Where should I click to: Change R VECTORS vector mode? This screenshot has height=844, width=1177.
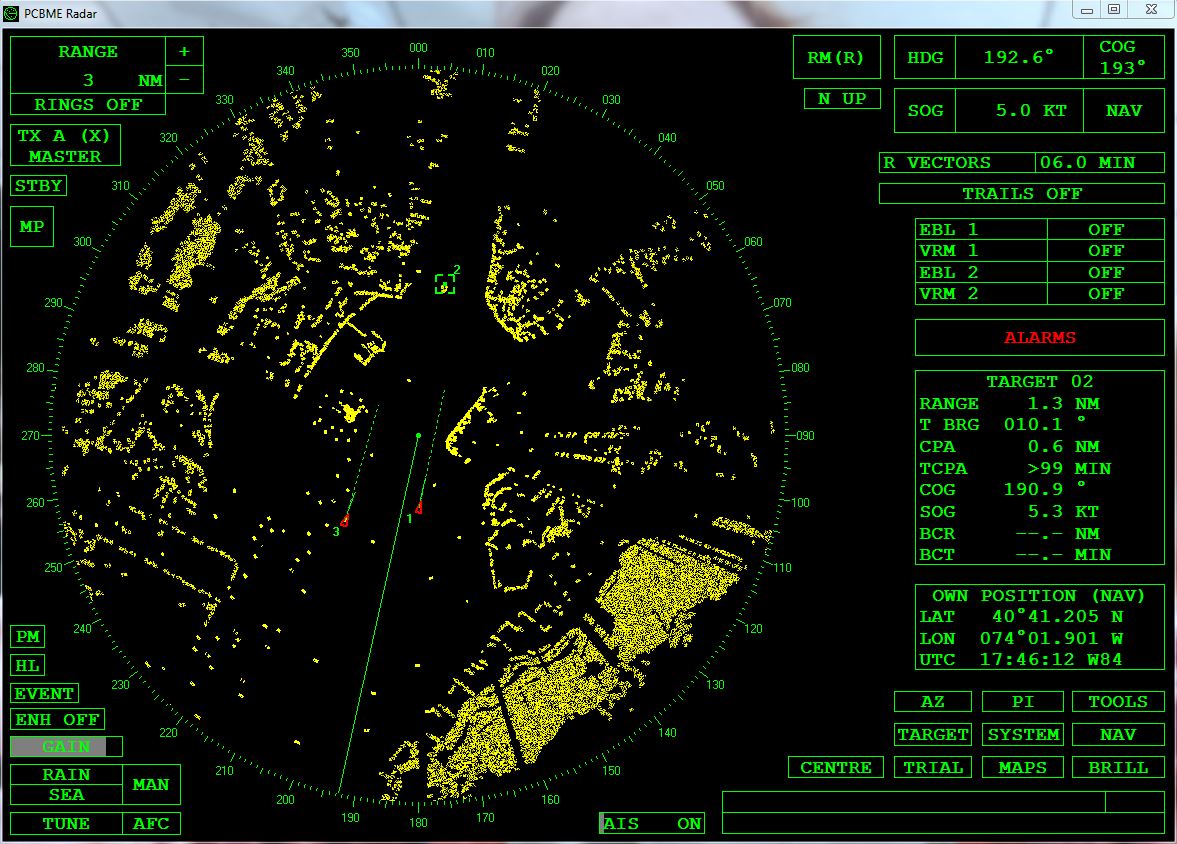pyautogui.click(x=957, y=163)
